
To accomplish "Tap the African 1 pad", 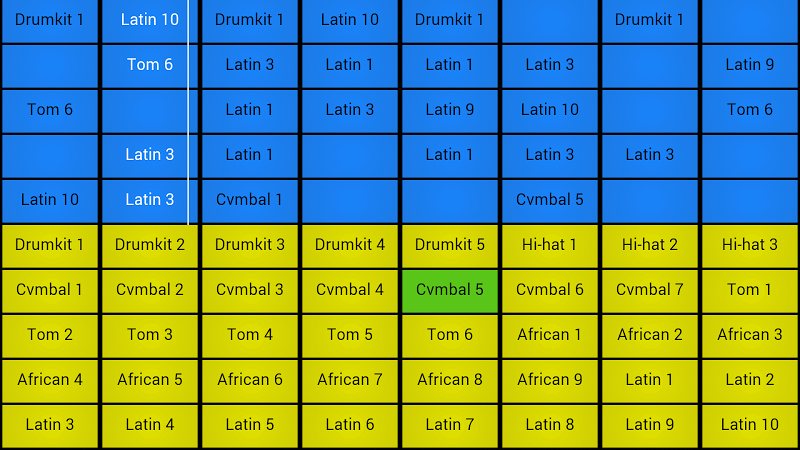I will tap(549, 335).
